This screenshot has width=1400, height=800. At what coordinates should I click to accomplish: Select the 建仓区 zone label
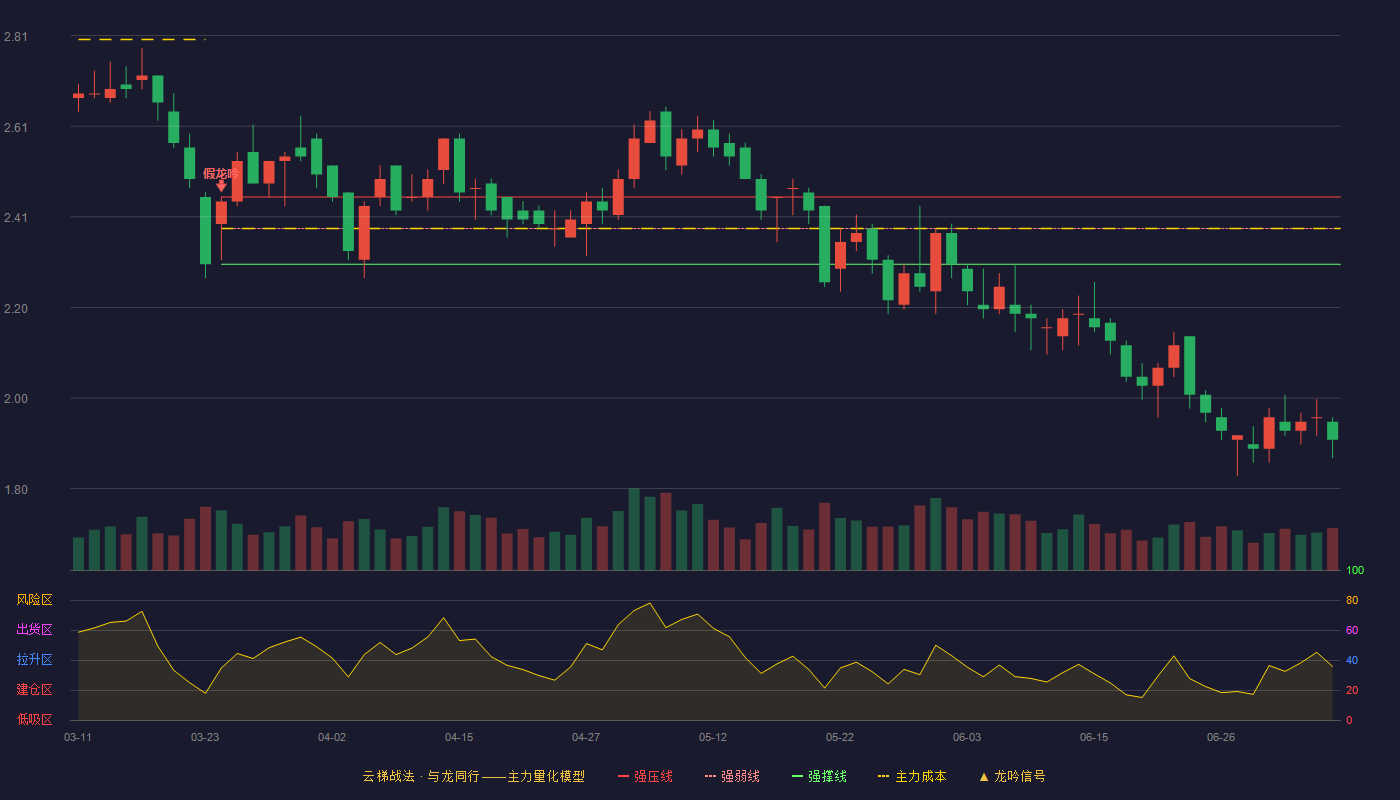[x=34, y=690]
